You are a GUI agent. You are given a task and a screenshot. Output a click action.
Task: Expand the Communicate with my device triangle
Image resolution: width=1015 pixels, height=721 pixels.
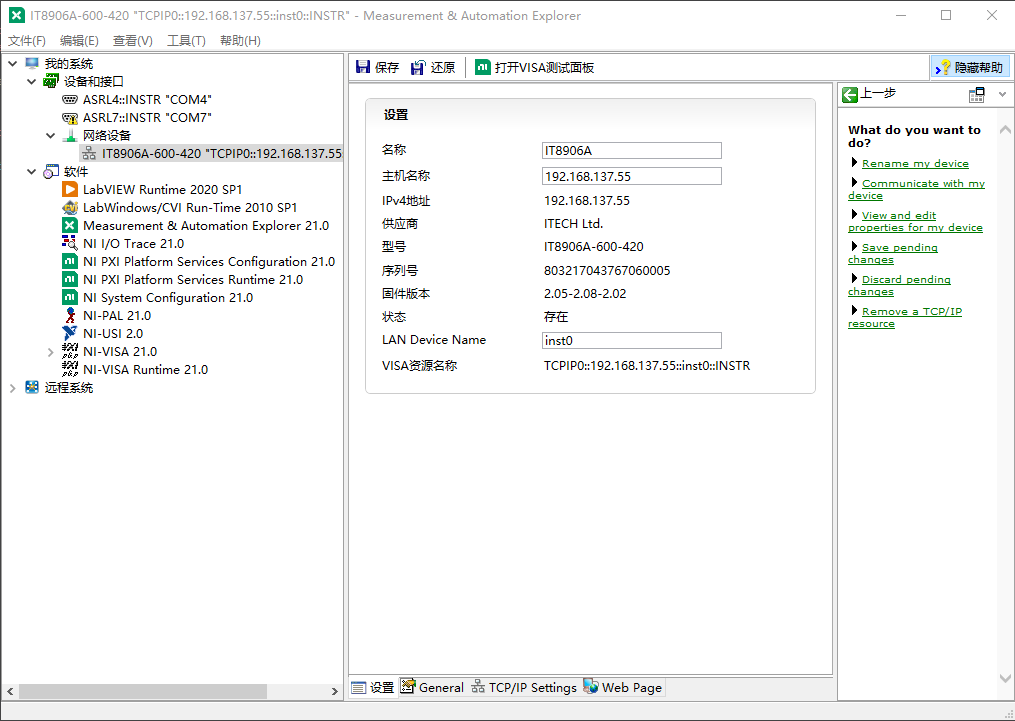(x=854, y=183)
